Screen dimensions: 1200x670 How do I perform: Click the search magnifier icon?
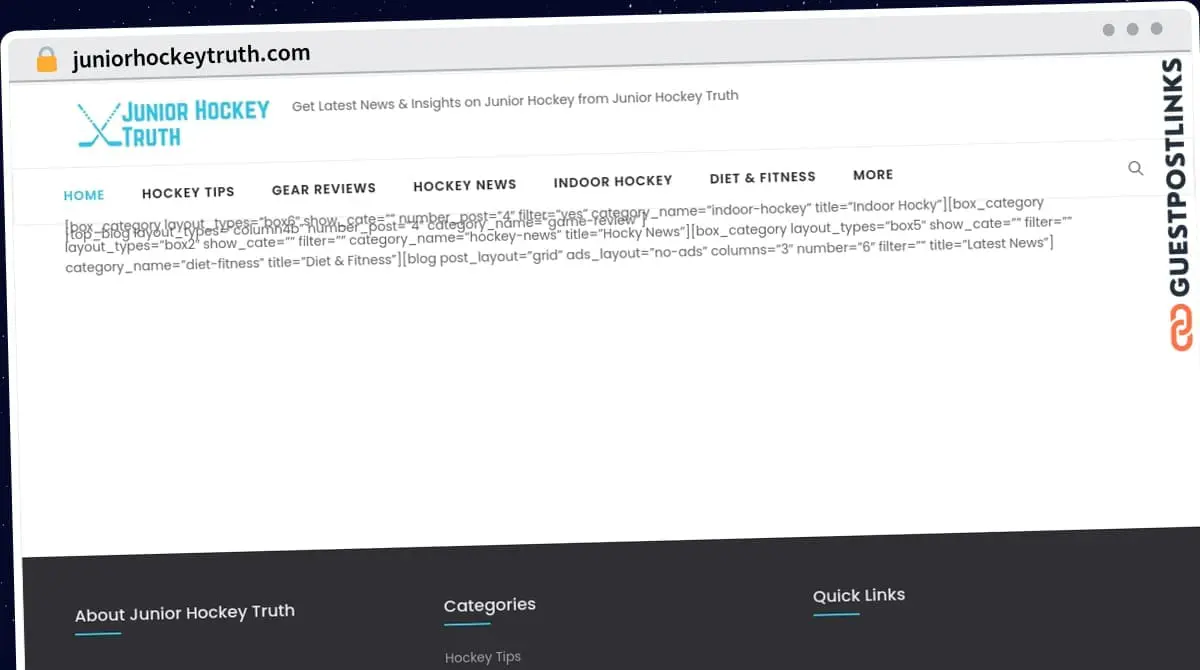point(1135,168)
